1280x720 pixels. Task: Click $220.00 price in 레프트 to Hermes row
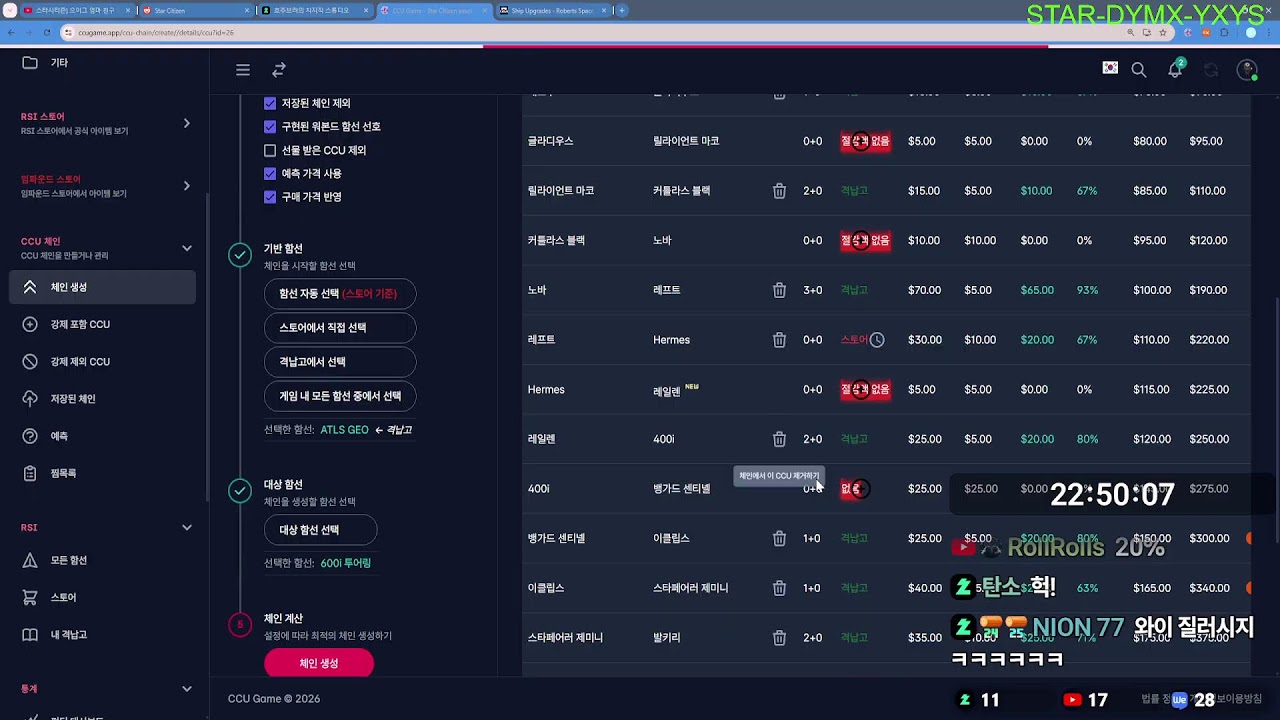point(1209,340)
